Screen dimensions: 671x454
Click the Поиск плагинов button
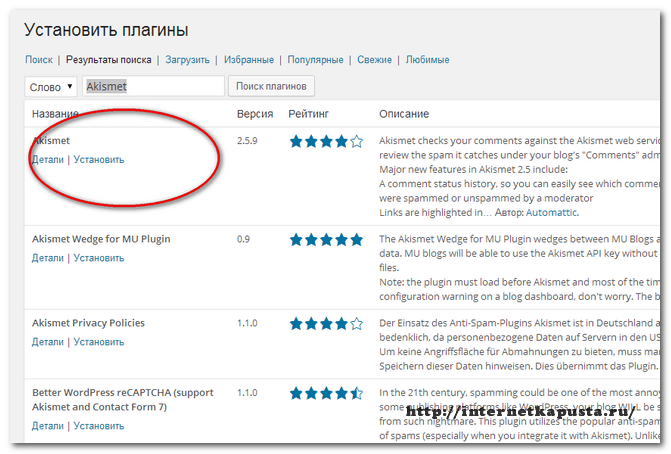(x=271, y=86)
